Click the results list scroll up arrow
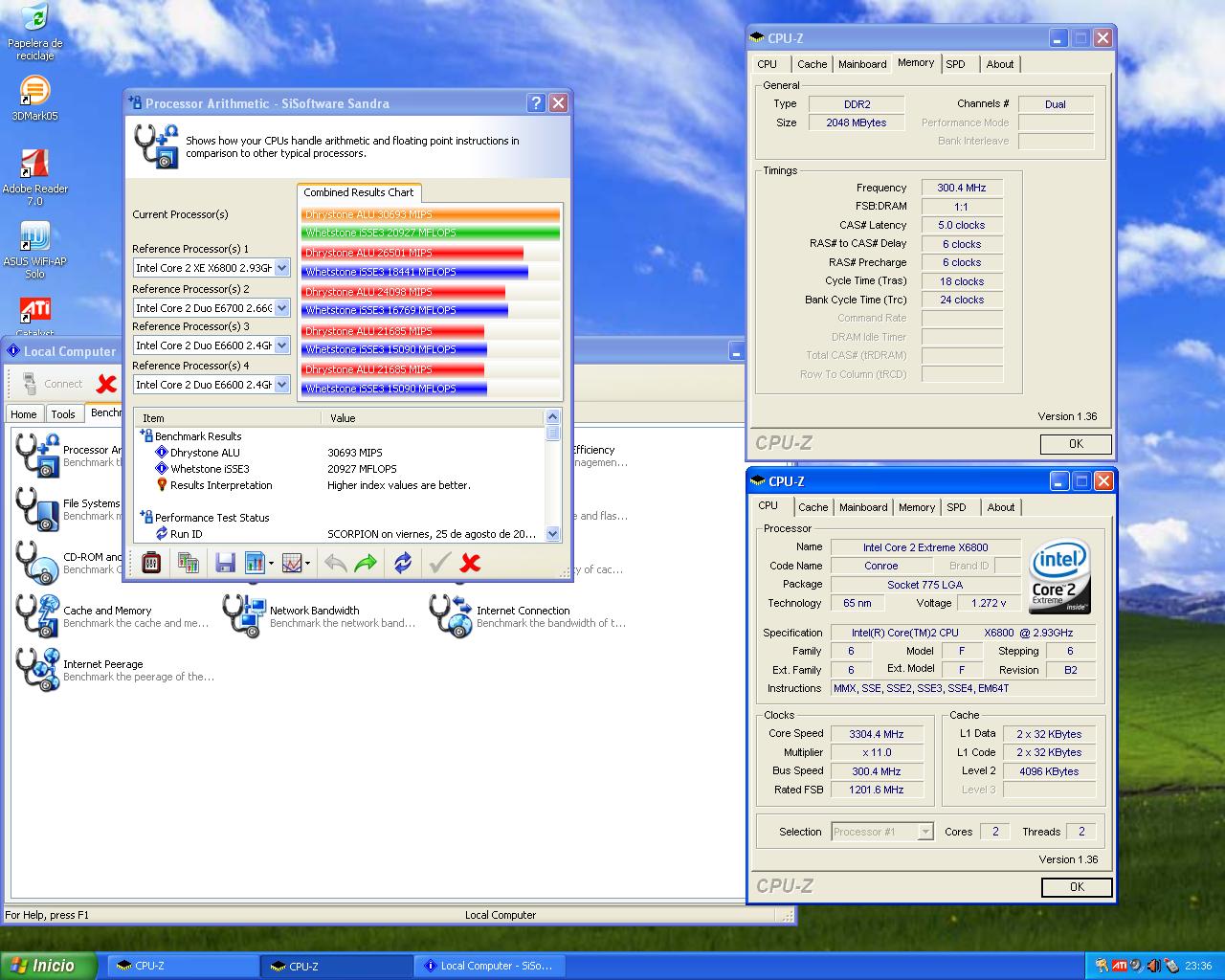Screen dimensions: 1225x980 point(552,417)
